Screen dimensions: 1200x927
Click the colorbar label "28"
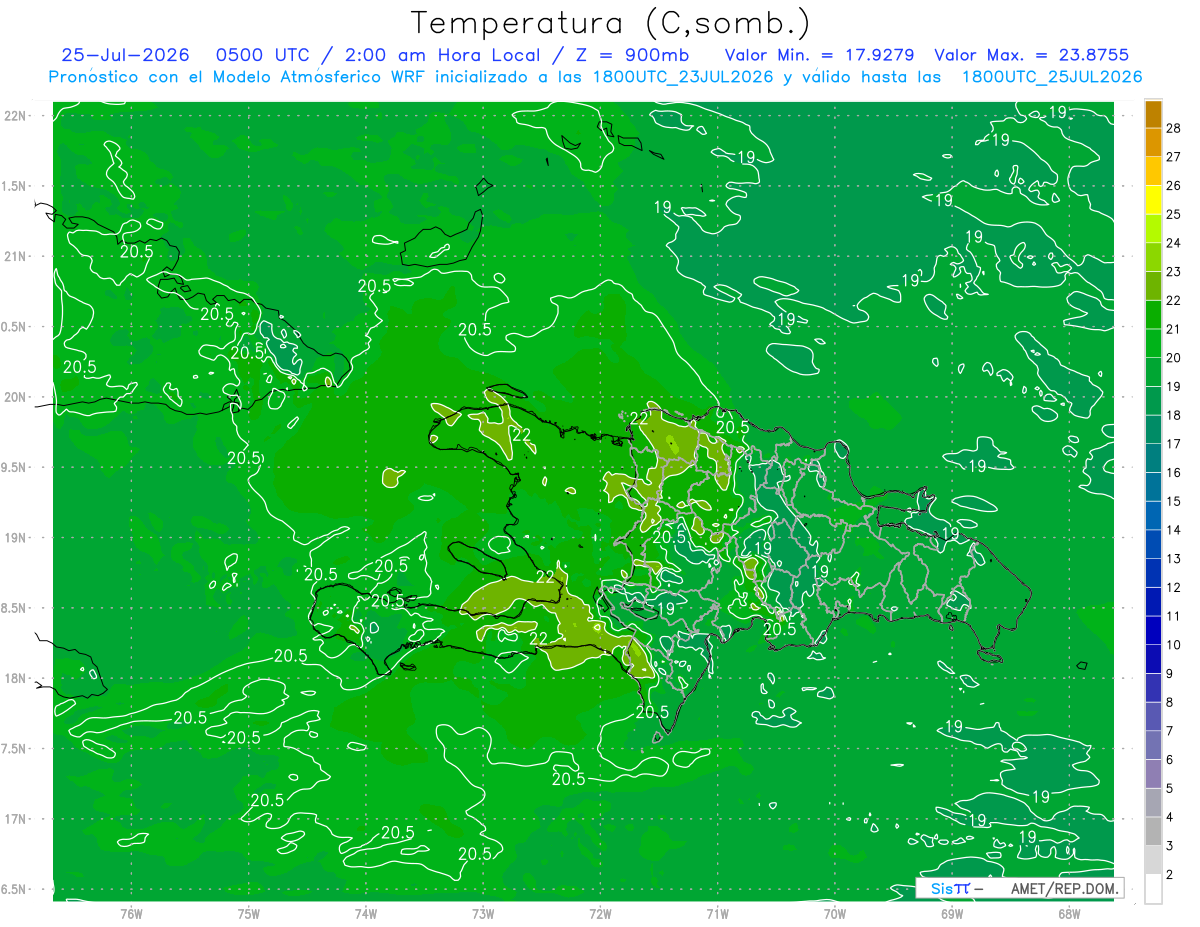click(1174, 128)
